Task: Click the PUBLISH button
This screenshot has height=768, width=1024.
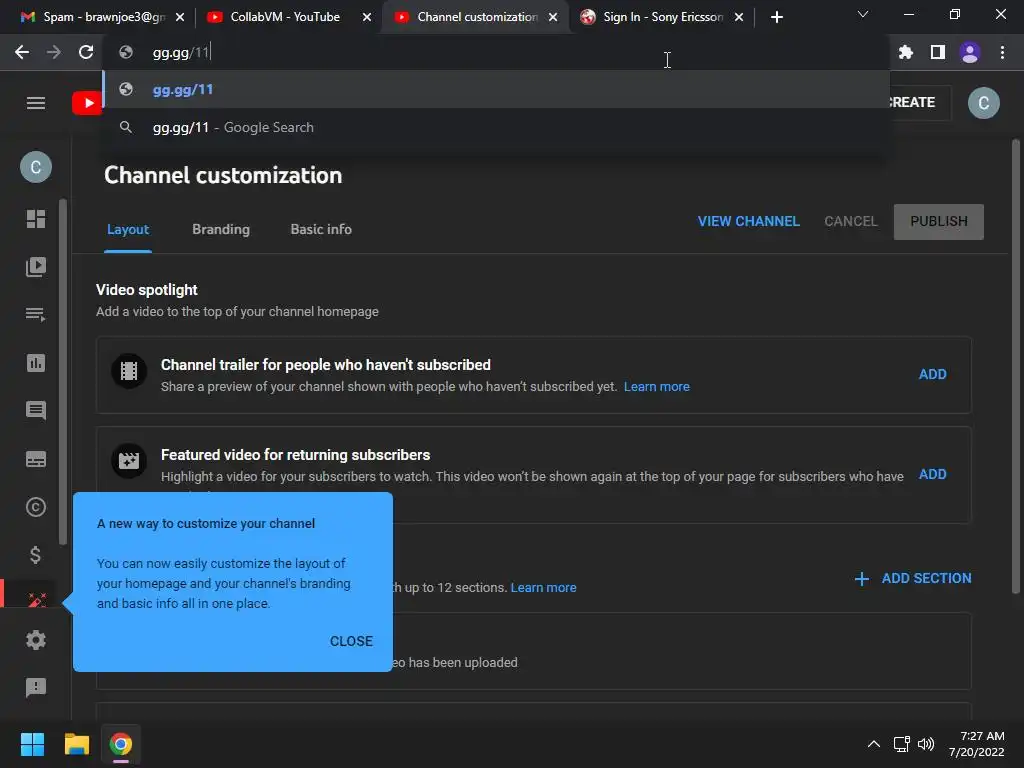Action: tap(938, 221)
